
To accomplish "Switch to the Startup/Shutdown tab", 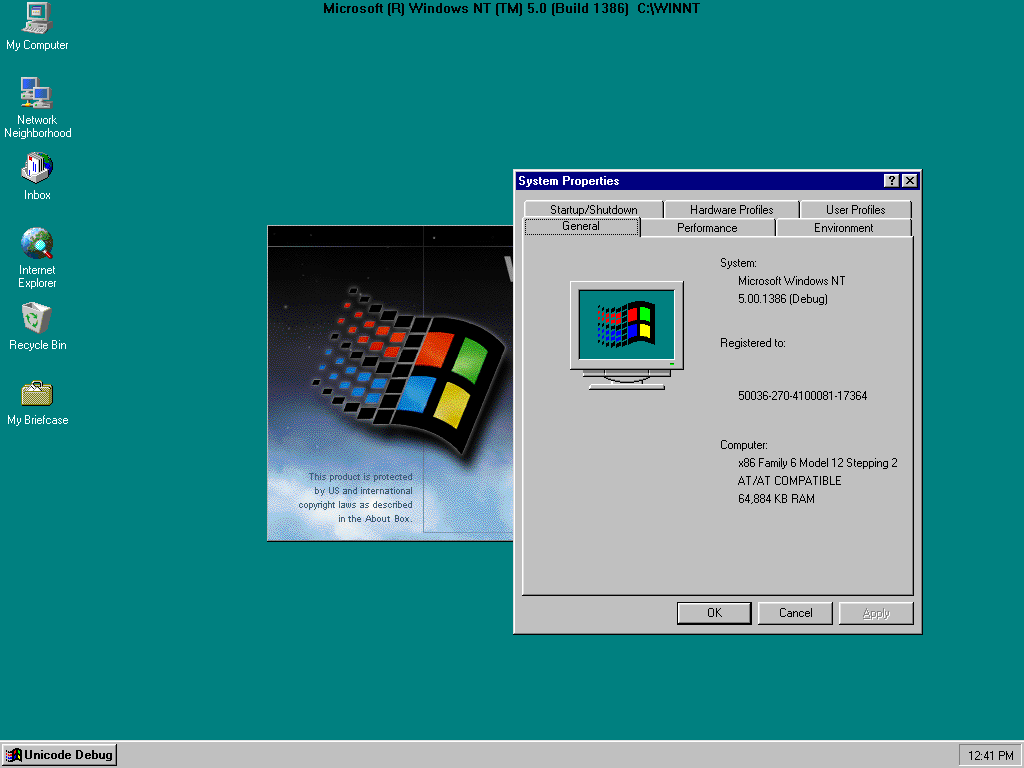I will point(594,209).
